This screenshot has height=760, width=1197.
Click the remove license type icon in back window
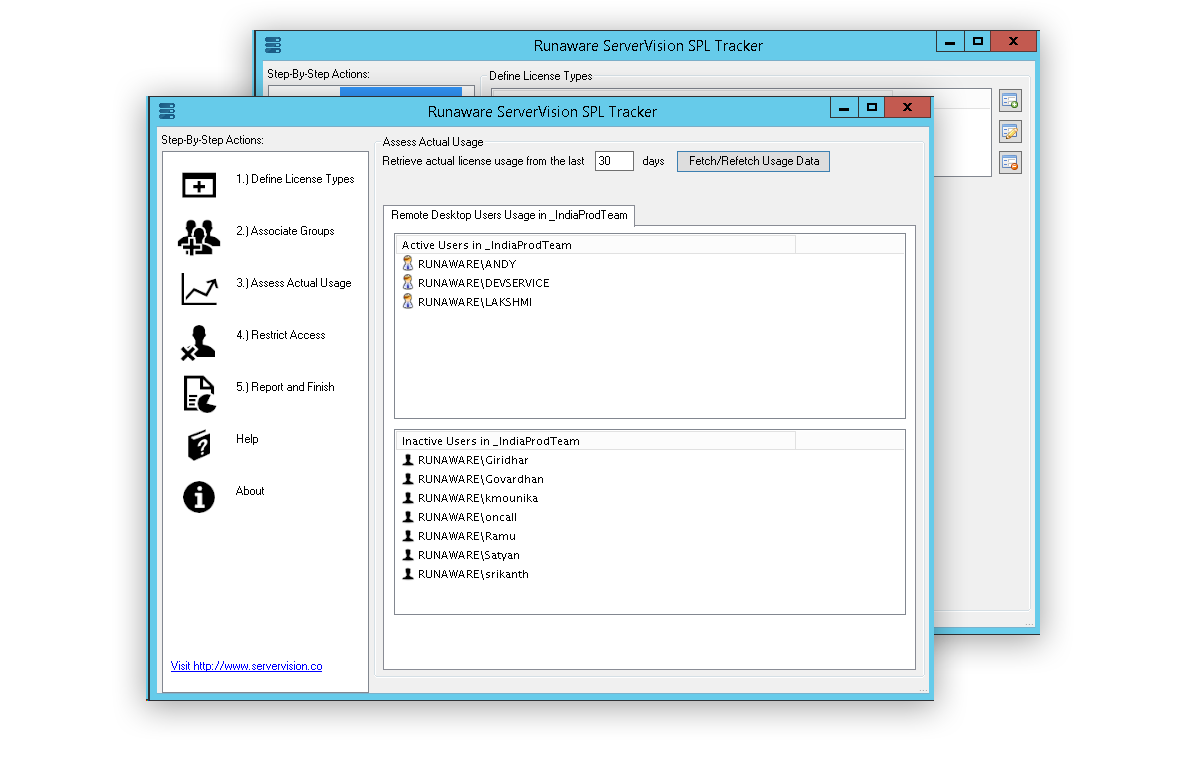pyautogui.click(x=1011, y=163)
